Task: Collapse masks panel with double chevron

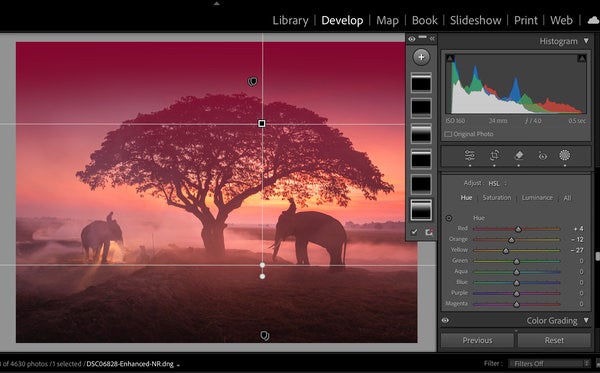Action: [x=432, y=39]
